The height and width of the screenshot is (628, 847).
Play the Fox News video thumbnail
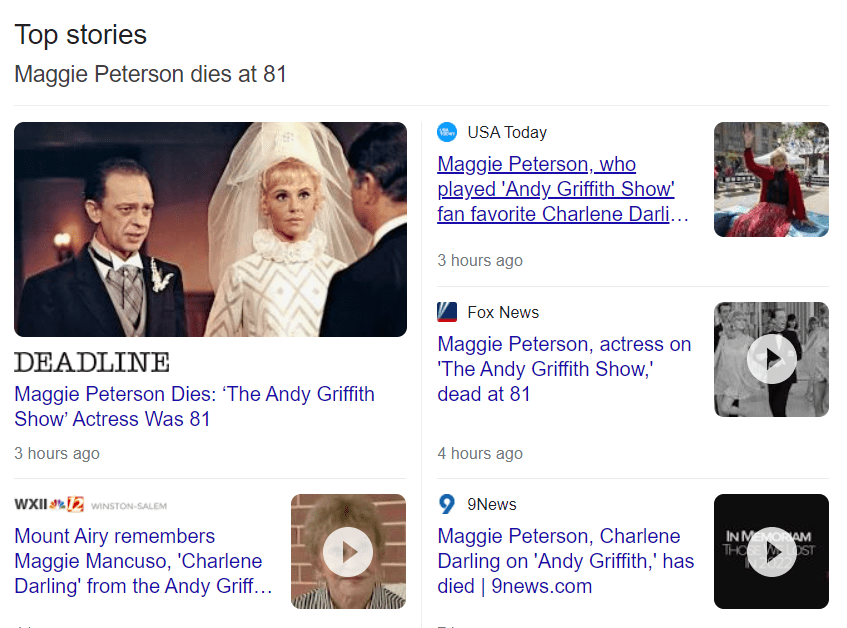click(771, 359)
